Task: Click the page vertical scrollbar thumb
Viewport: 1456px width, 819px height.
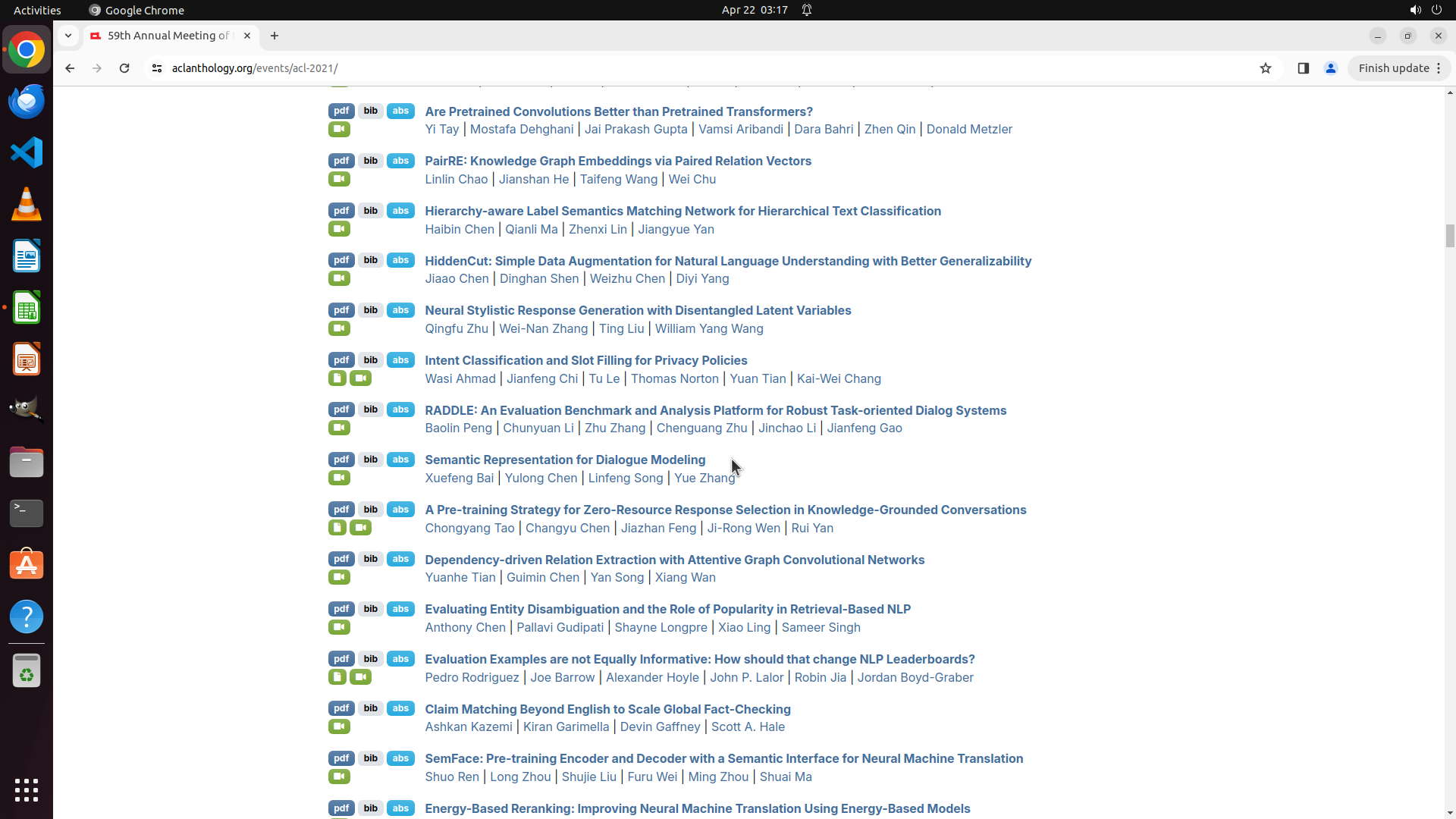Action: (1450, 236)
